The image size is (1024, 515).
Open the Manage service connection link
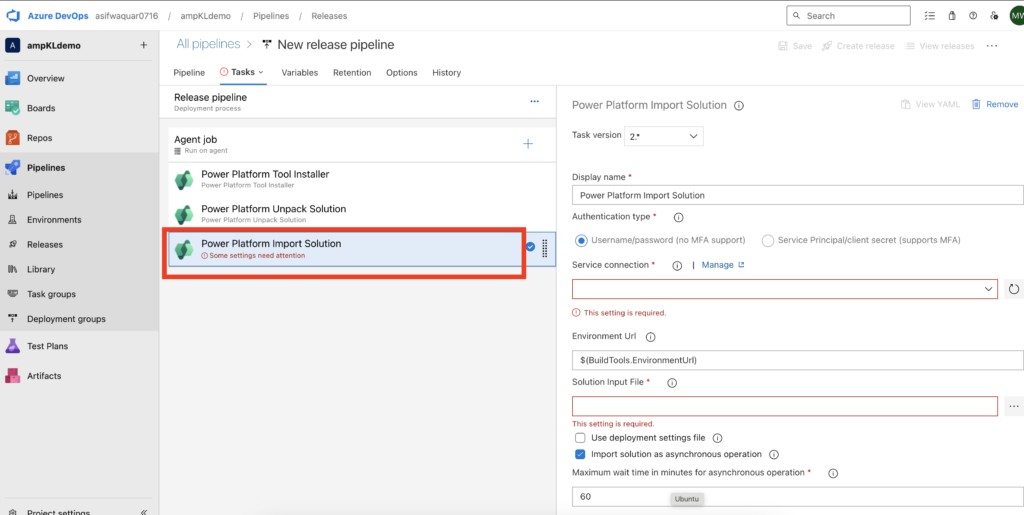click(x=723, y=265)
